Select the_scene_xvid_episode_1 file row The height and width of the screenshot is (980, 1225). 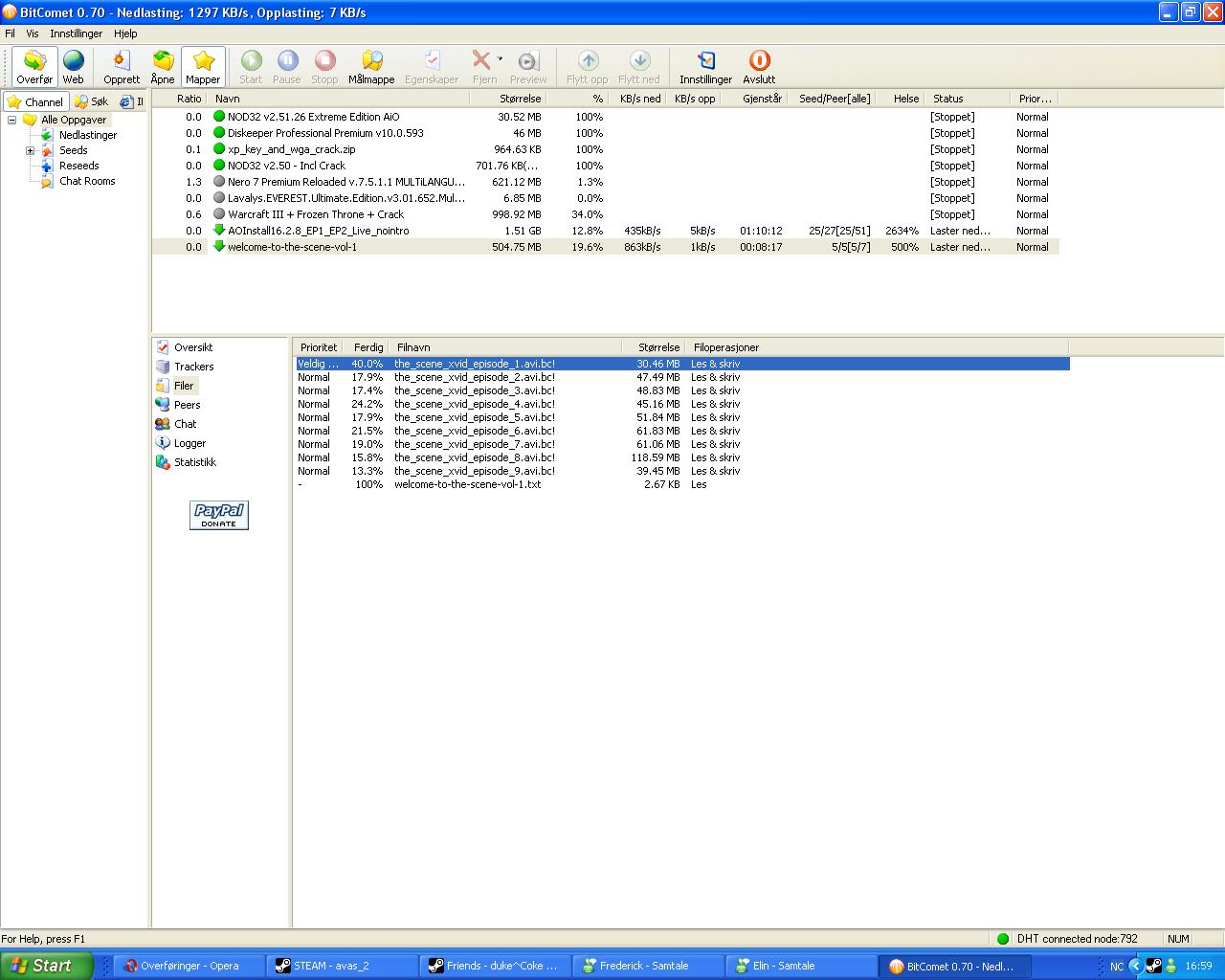[682, 364]
